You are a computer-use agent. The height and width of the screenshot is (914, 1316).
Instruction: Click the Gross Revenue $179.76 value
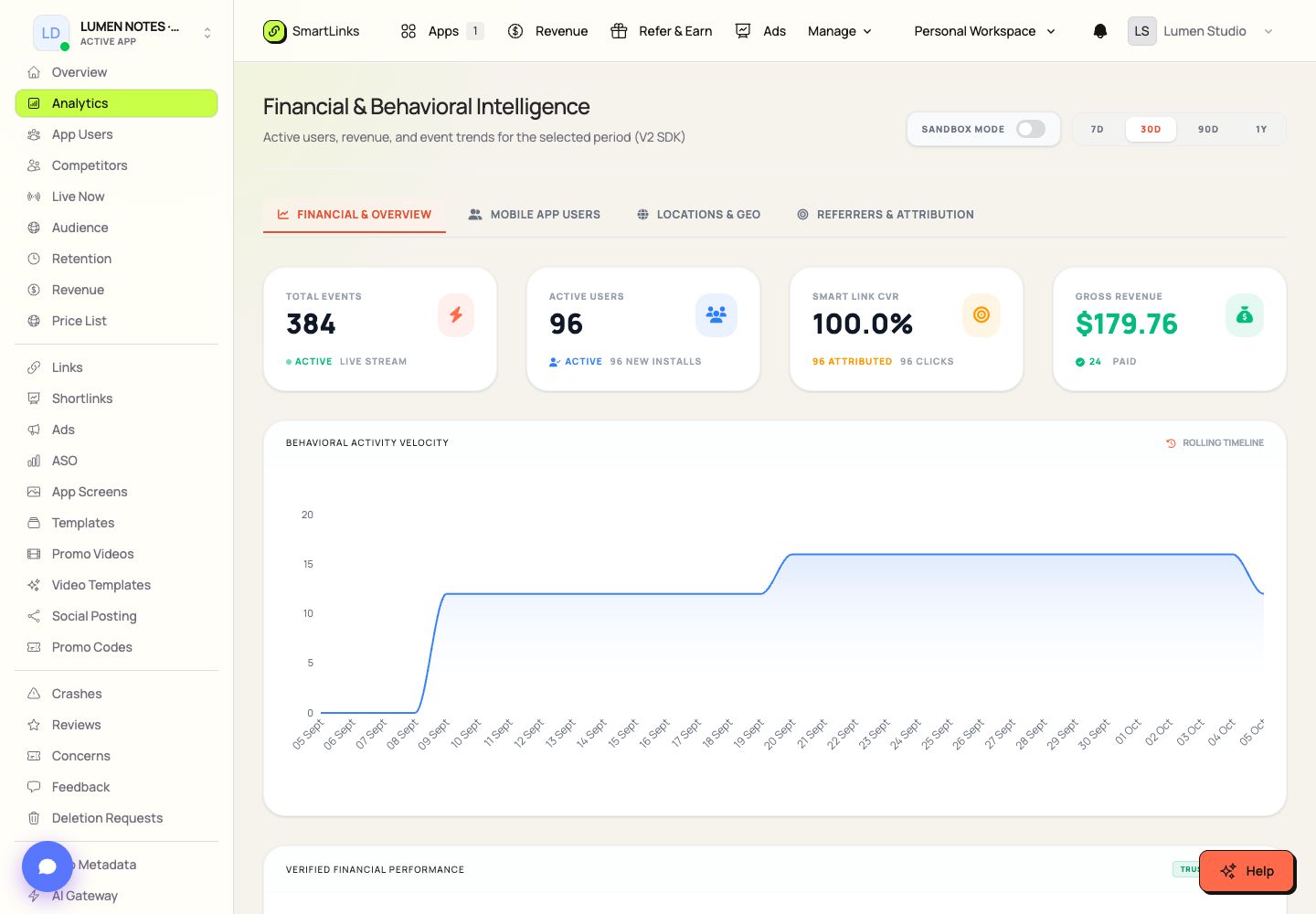point(1126,324)
